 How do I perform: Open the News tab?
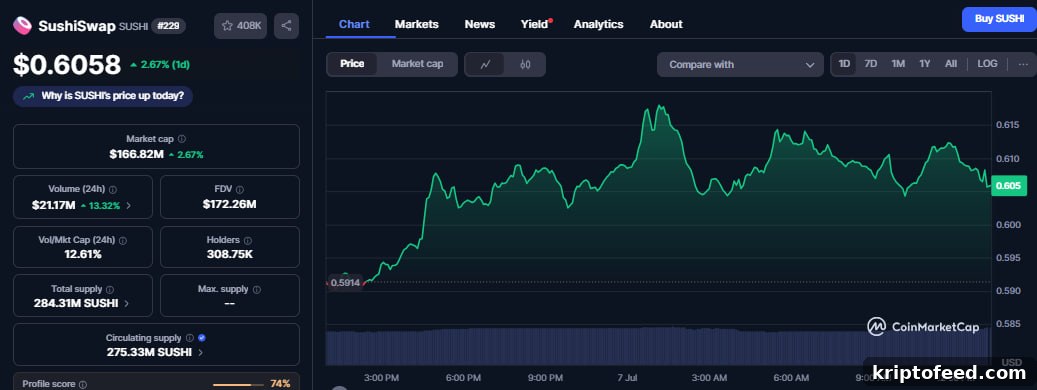[479, 24]
